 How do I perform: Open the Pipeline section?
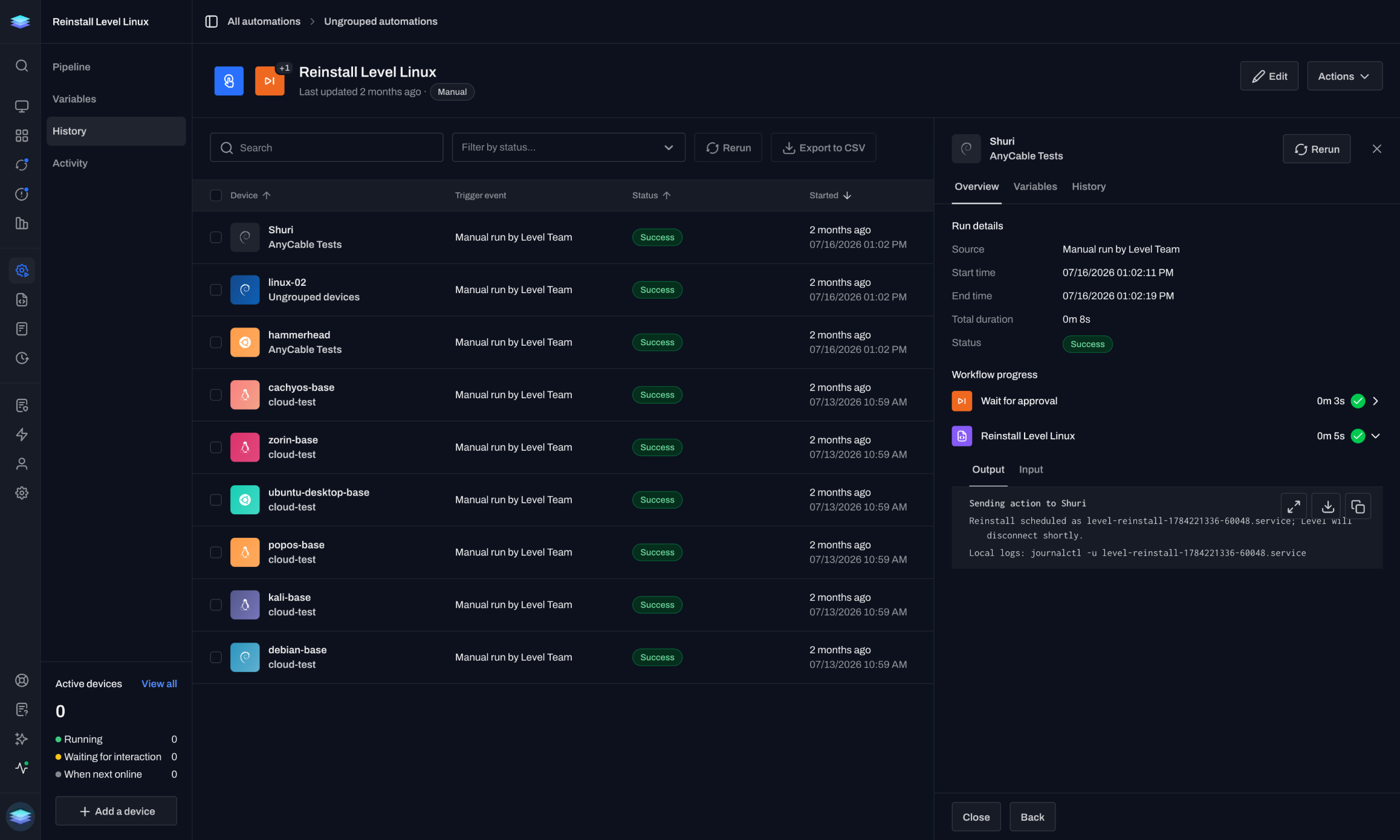(115, 67)
